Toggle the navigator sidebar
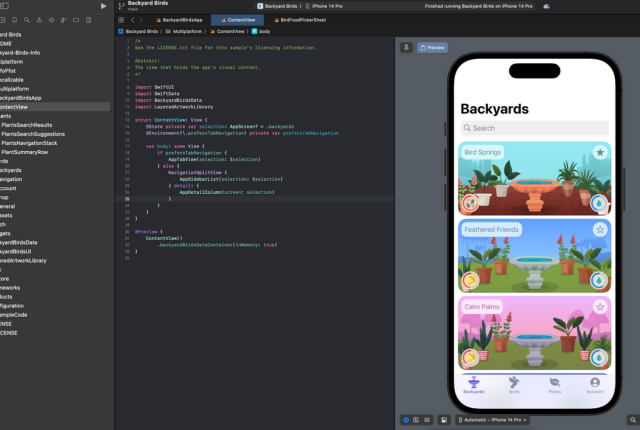This screenshot has height=430, width=640. (x=4, y=6)
